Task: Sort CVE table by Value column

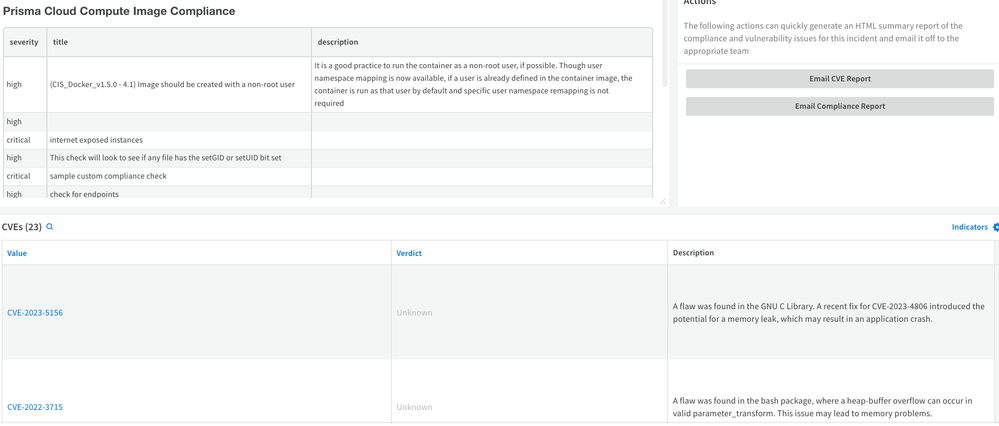Action: click(17, 253)
